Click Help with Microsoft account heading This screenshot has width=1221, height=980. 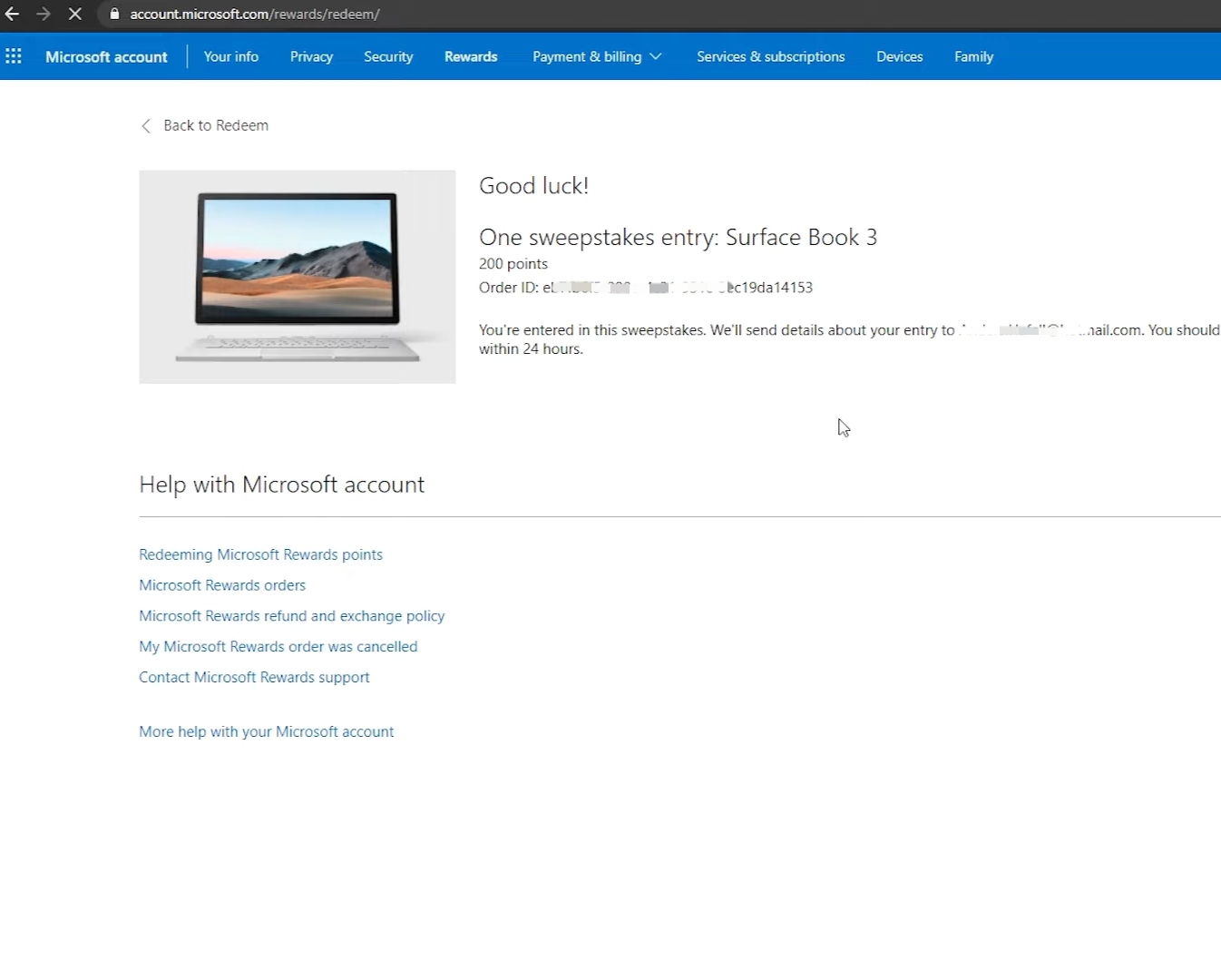(281, 485)
